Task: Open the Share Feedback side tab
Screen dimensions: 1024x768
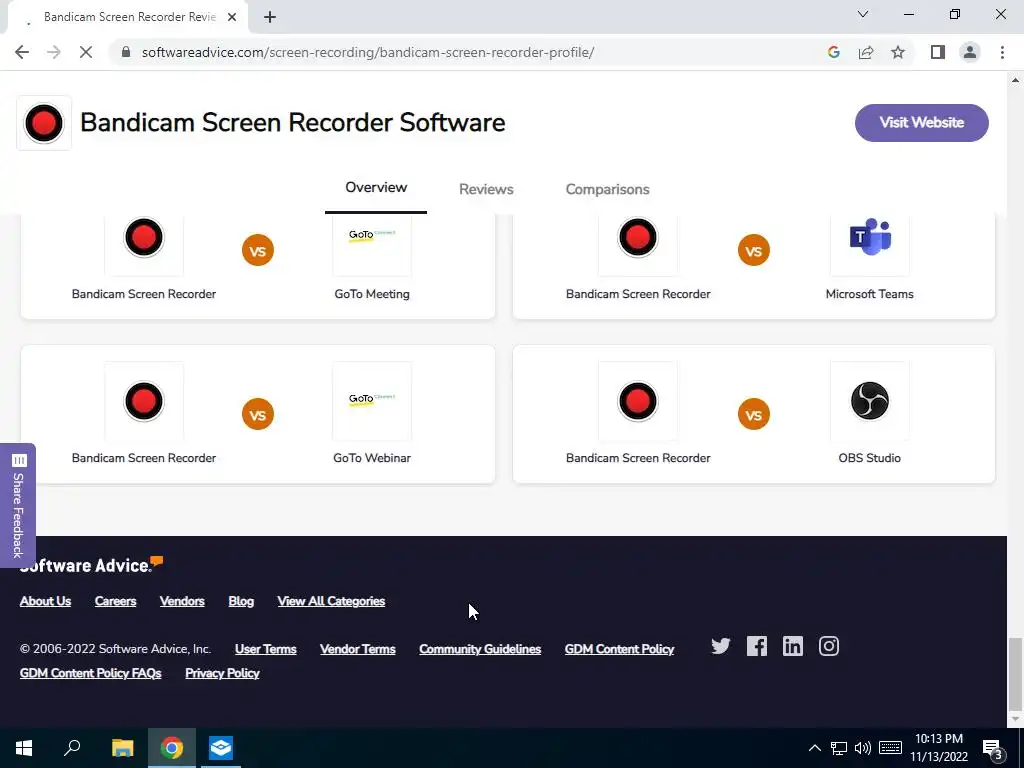Action: tap(18, 505)
